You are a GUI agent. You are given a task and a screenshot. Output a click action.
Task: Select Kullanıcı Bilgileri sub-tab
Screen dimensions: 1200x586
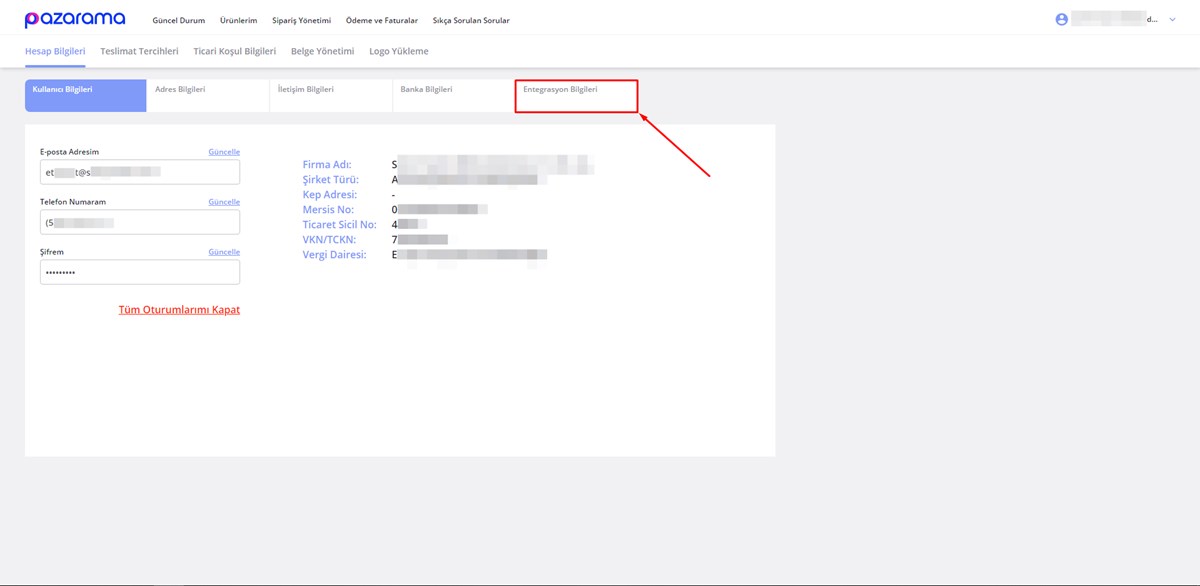(x=86, y=96)
